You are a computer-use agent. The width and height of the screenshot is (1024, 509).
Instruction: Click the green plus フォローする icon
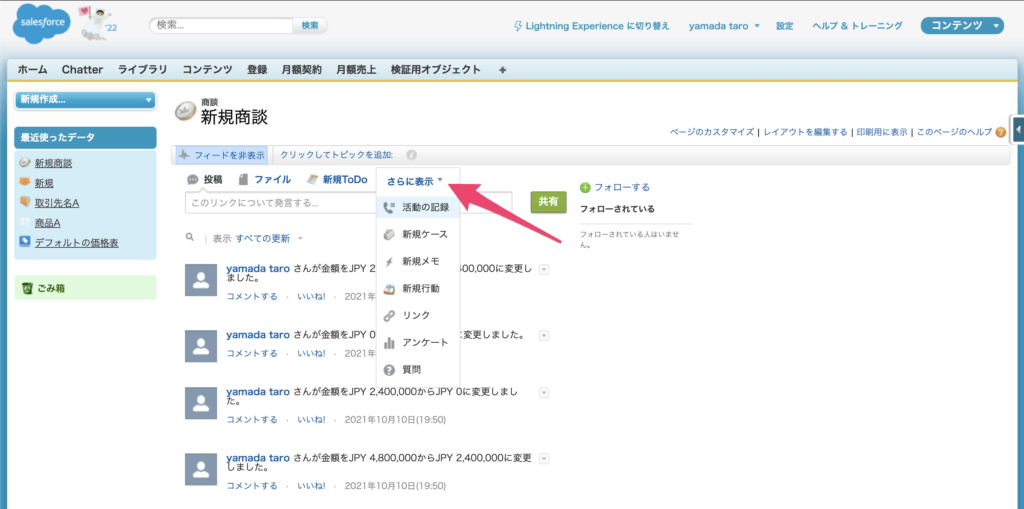coord(585,188)
